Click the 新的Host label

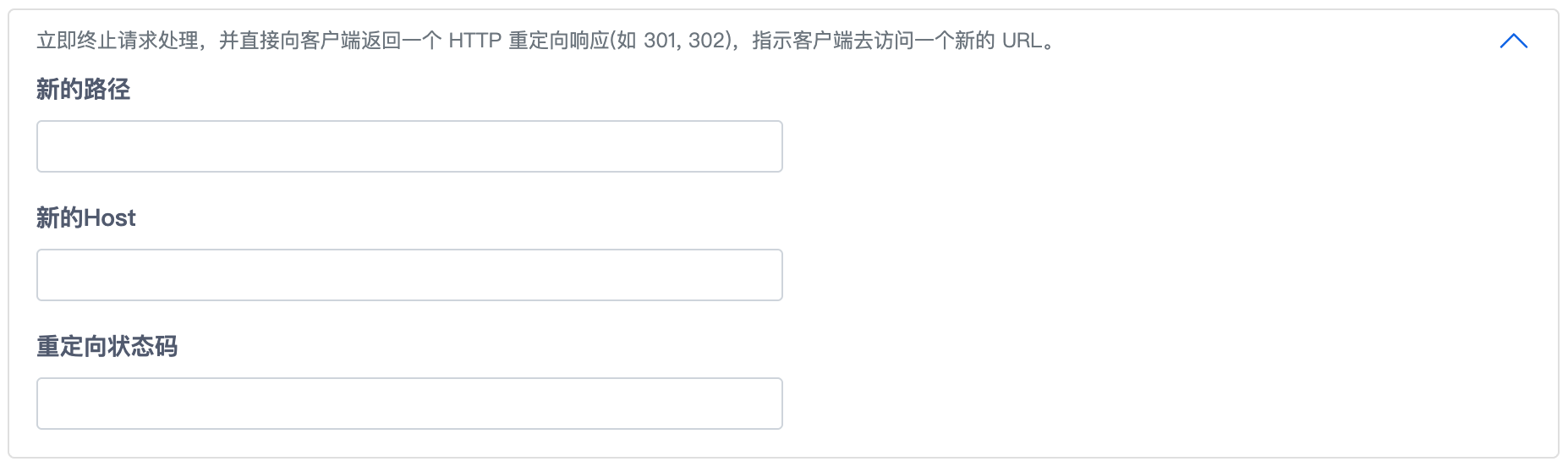tap(85, 218)
